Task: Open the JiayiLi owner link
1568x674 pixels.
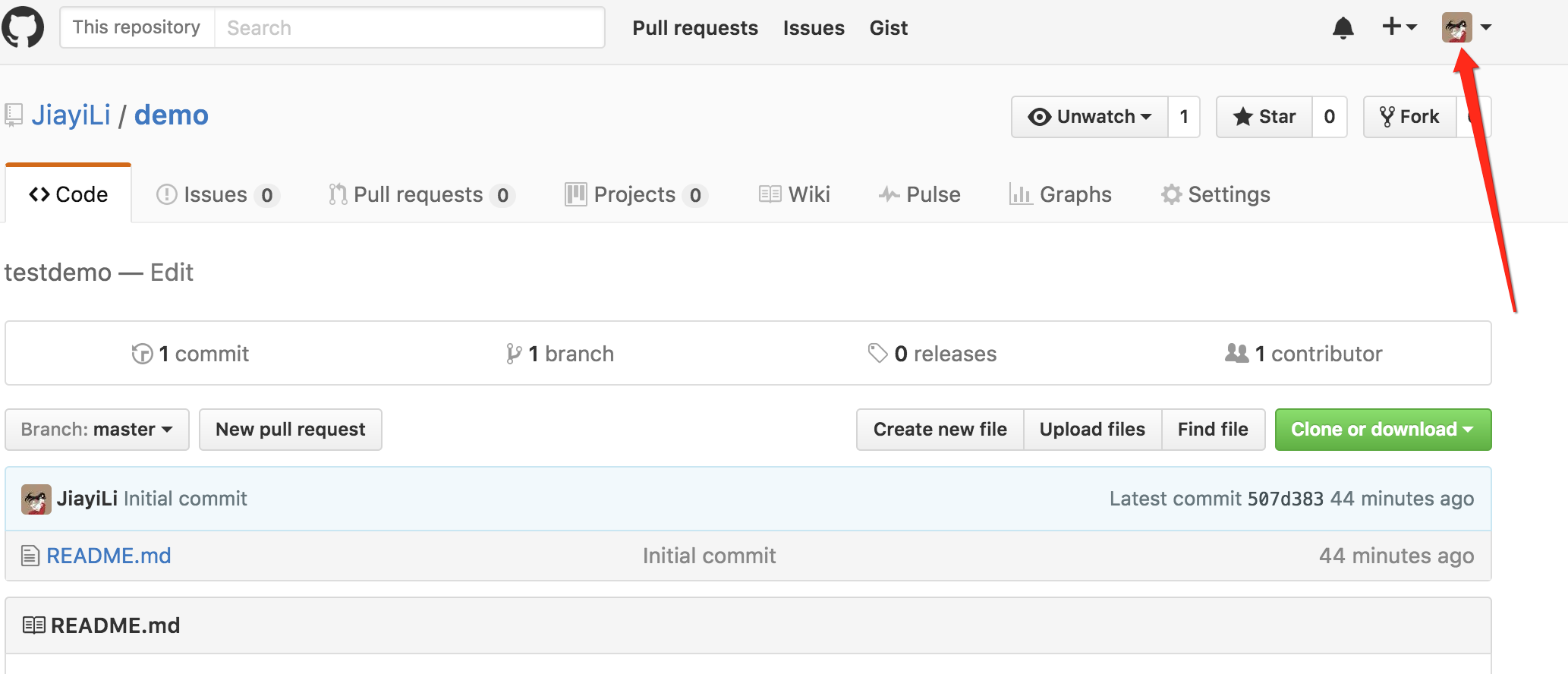Action: 71,115
